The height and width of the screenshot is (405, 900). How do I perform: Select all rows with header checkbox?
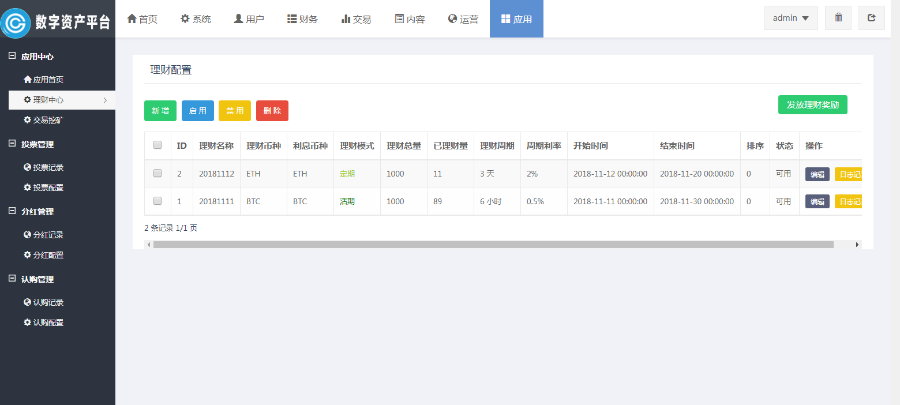tap(157, 145)
